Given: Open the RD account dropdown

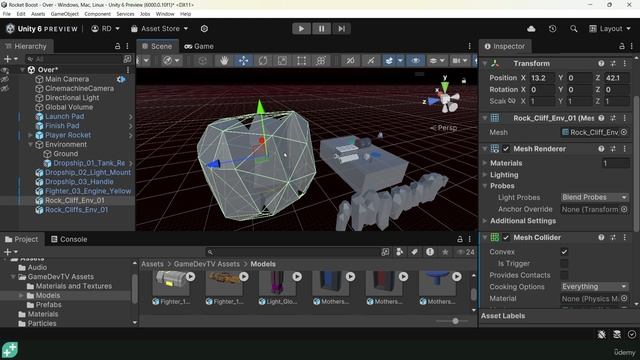Looking at the screenshot, I should [105, 29].
